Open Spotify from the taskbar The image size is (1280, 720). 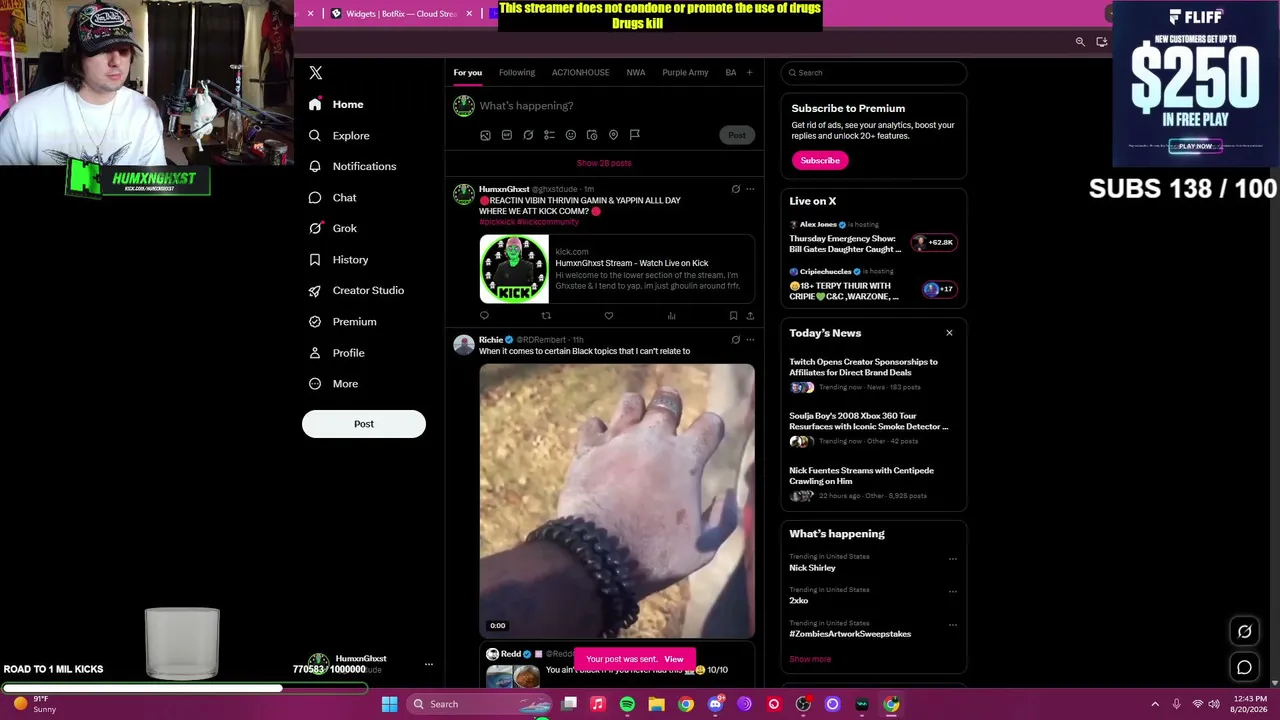click(x=627, y=704)
